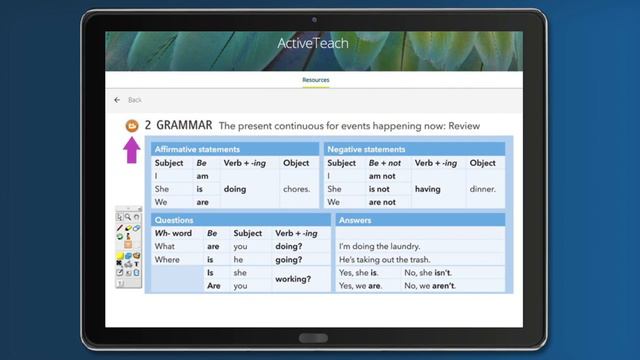Select the pointer tool in the floating toolbox
The height and width of the screenshot is (360, 640).
coord(120,217)
